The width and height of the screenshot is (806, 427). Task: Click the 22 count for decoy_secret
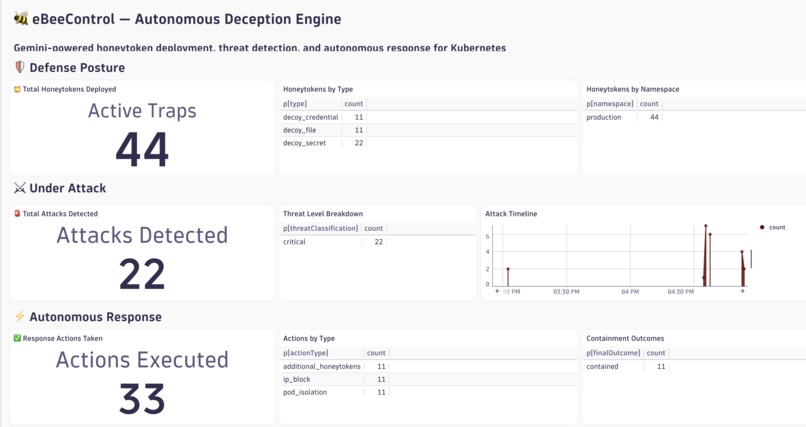point(359,143)
